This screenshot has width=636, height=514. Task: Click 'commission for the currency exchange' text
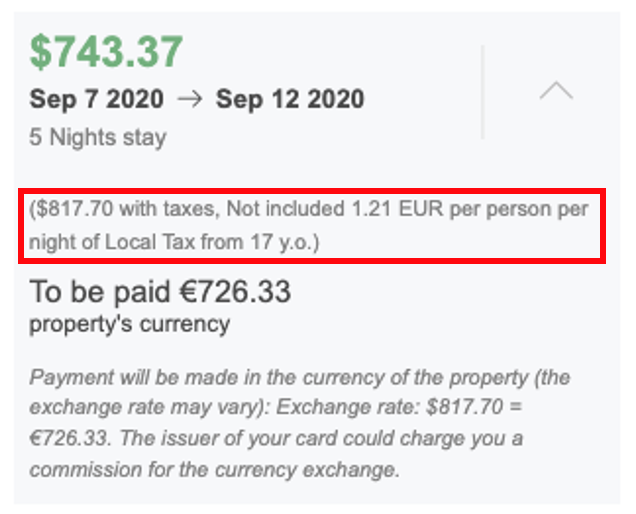click(214, 470)
